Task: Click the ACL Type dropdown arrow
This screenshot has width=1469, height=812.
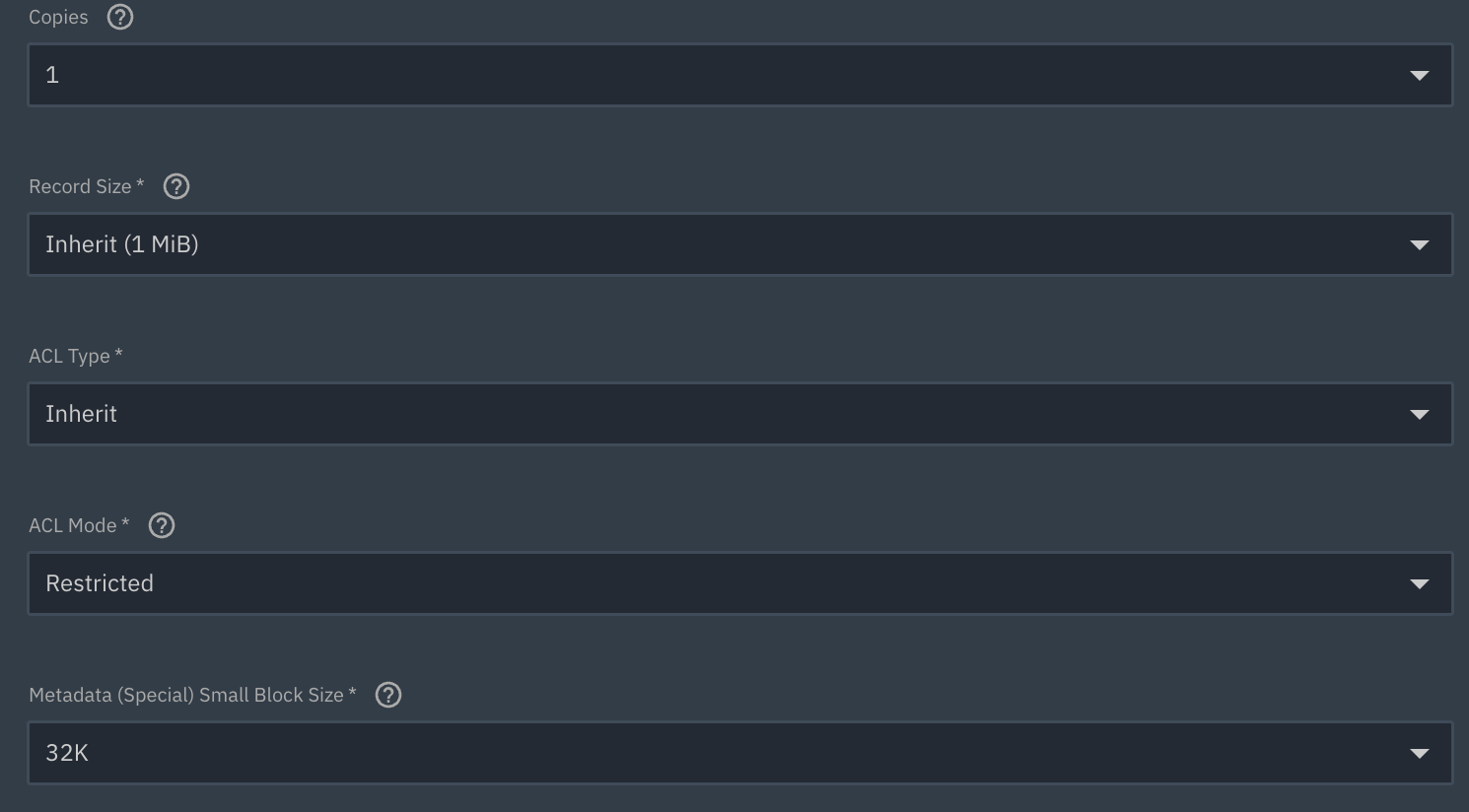Action: tap(1419, 414)
